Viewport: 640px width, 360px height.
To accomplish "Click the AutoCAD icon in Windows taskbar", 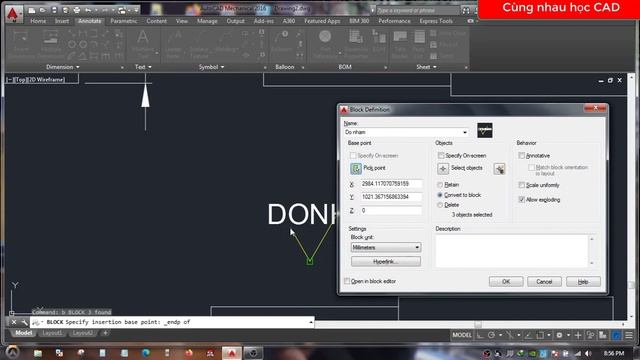I will [232, 353].
